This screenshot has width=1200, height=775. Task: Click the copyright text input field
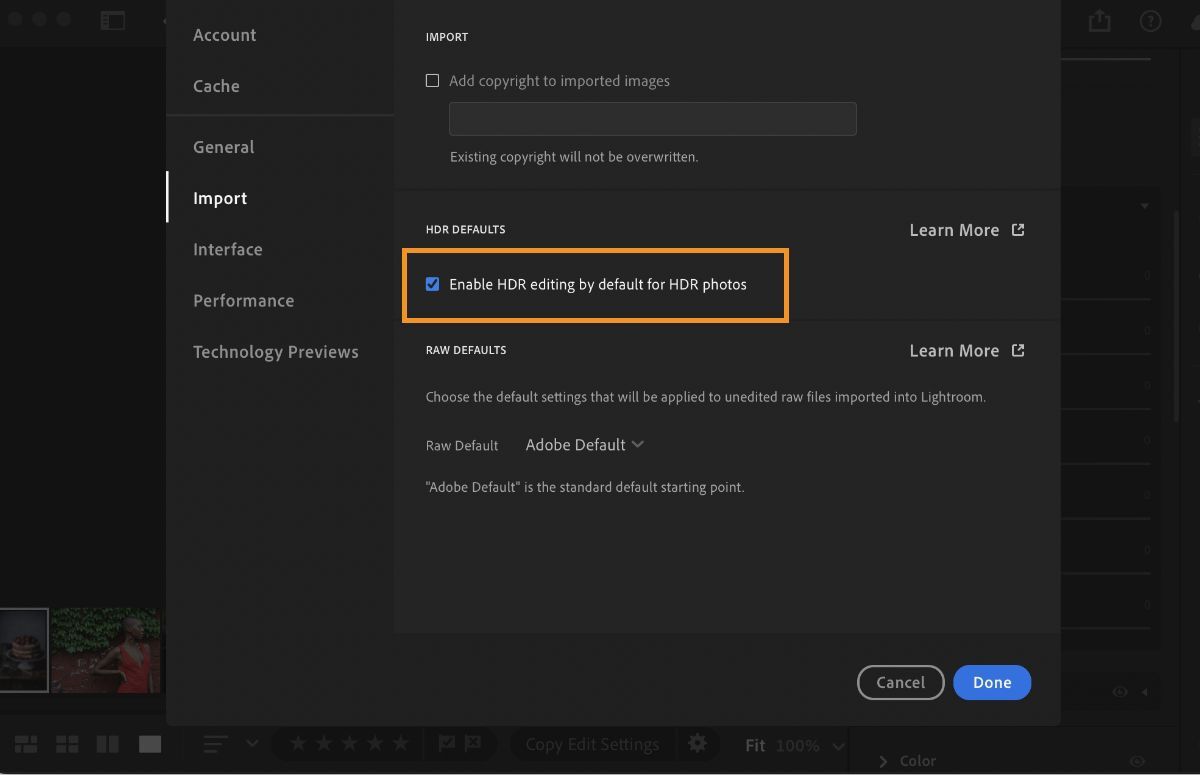click(652, 118)
